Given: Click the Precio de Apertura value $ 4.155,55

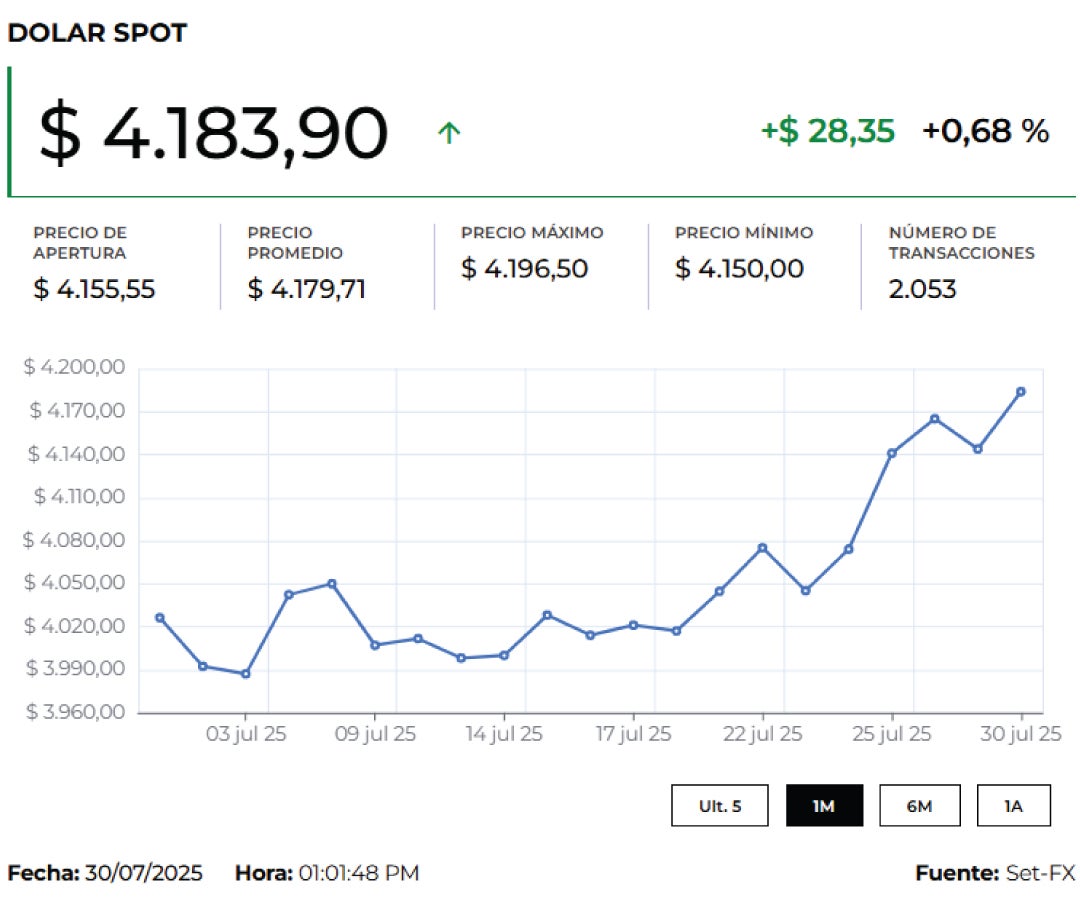Looking at the screenshot, I should click(94, 290).
